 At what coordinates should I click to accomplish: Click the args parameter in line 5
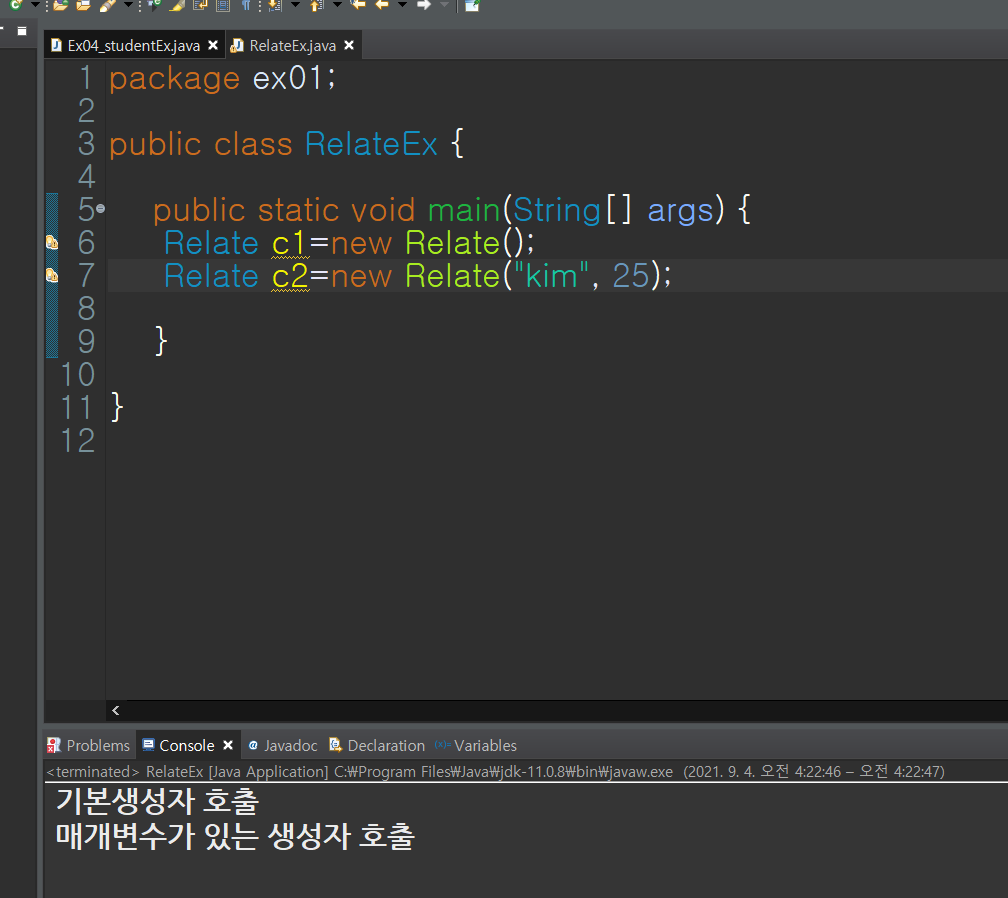(680, 211)
